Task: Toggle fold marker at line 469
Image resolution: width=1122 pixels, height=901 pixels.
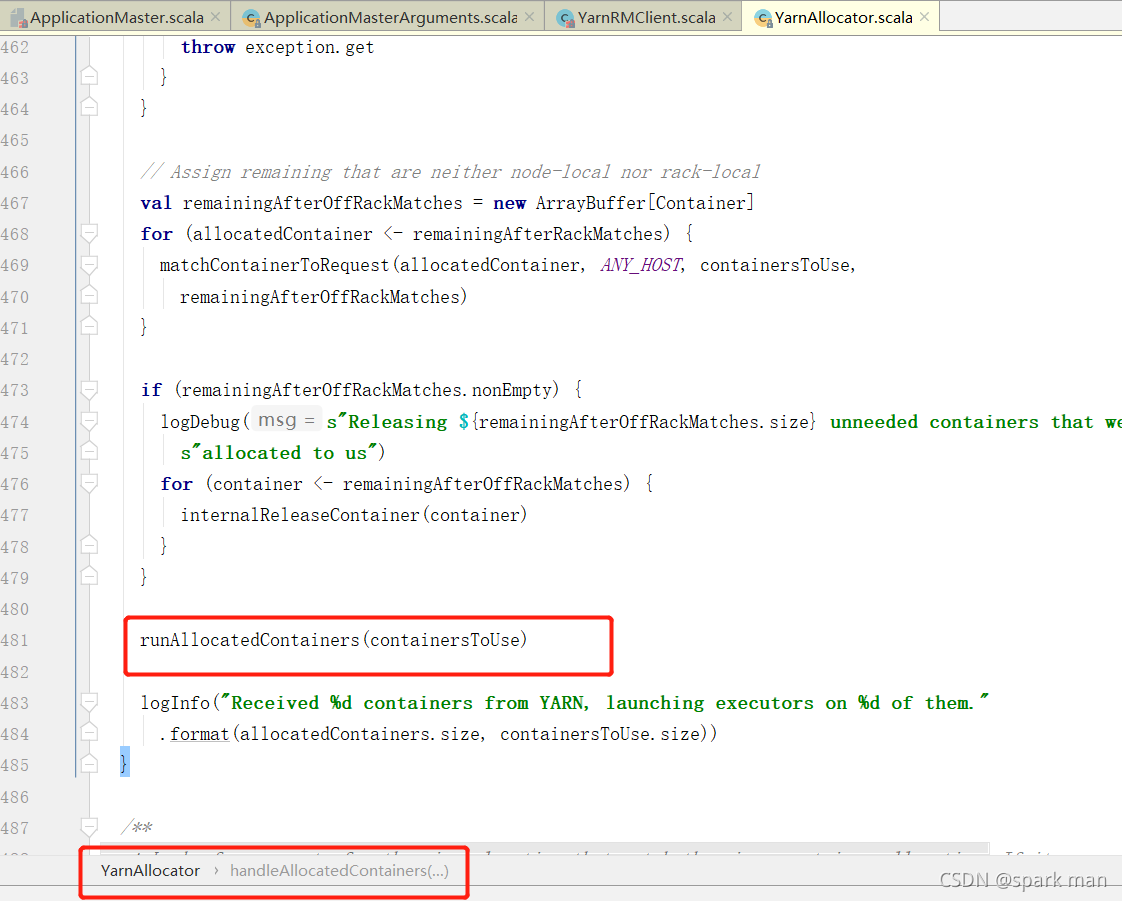Action: coord(89,264)
